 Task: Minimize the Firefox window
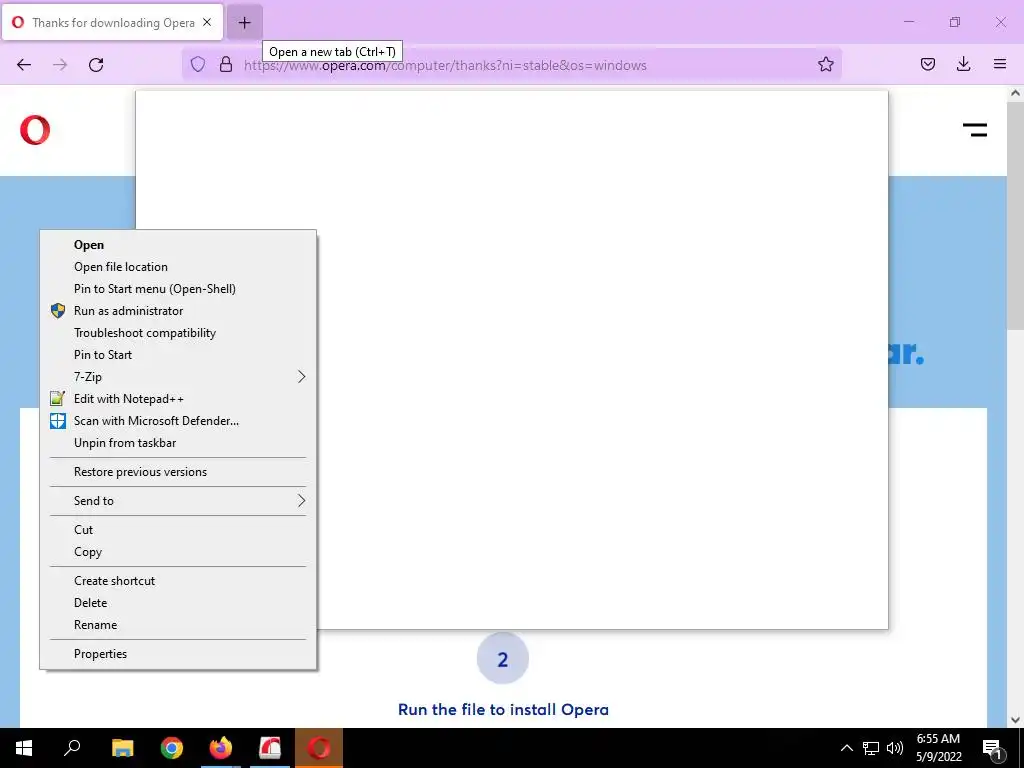click(908, 22)
